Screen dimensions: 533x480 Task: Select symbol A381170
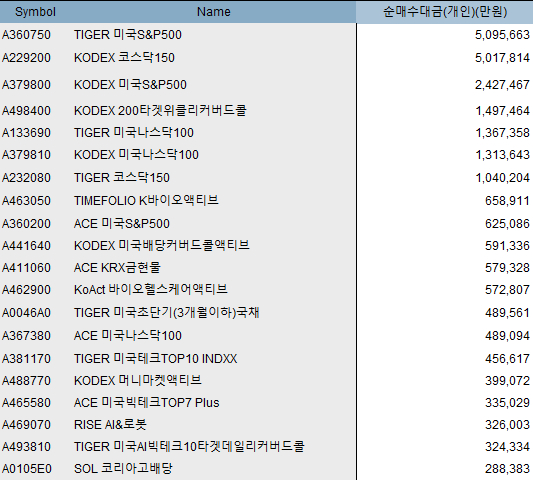pos(26,359)
